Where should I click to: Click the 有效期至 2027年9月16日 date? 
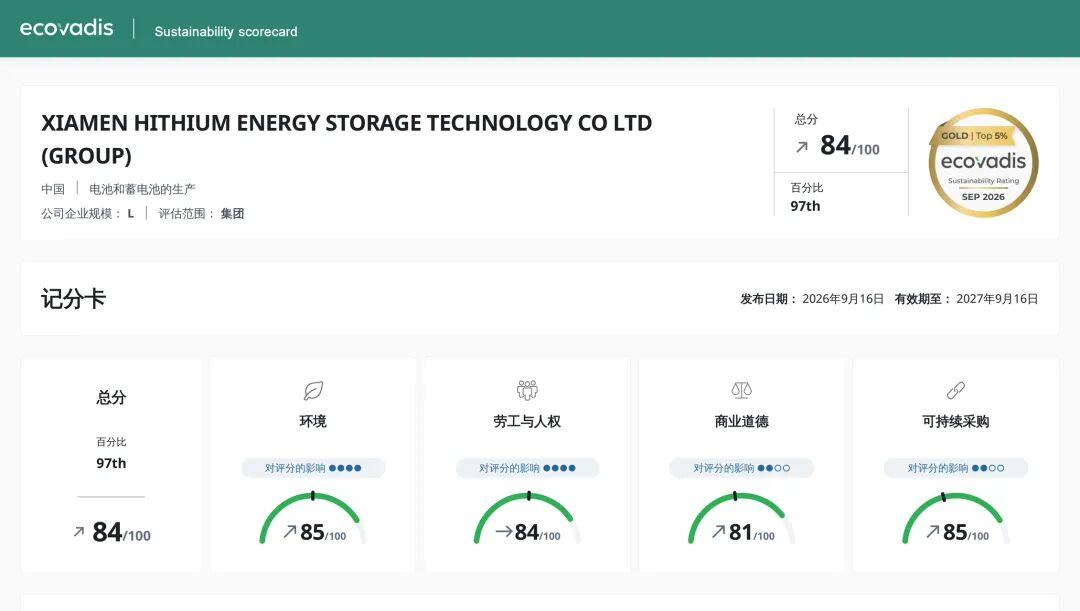(x=966, y=299)
